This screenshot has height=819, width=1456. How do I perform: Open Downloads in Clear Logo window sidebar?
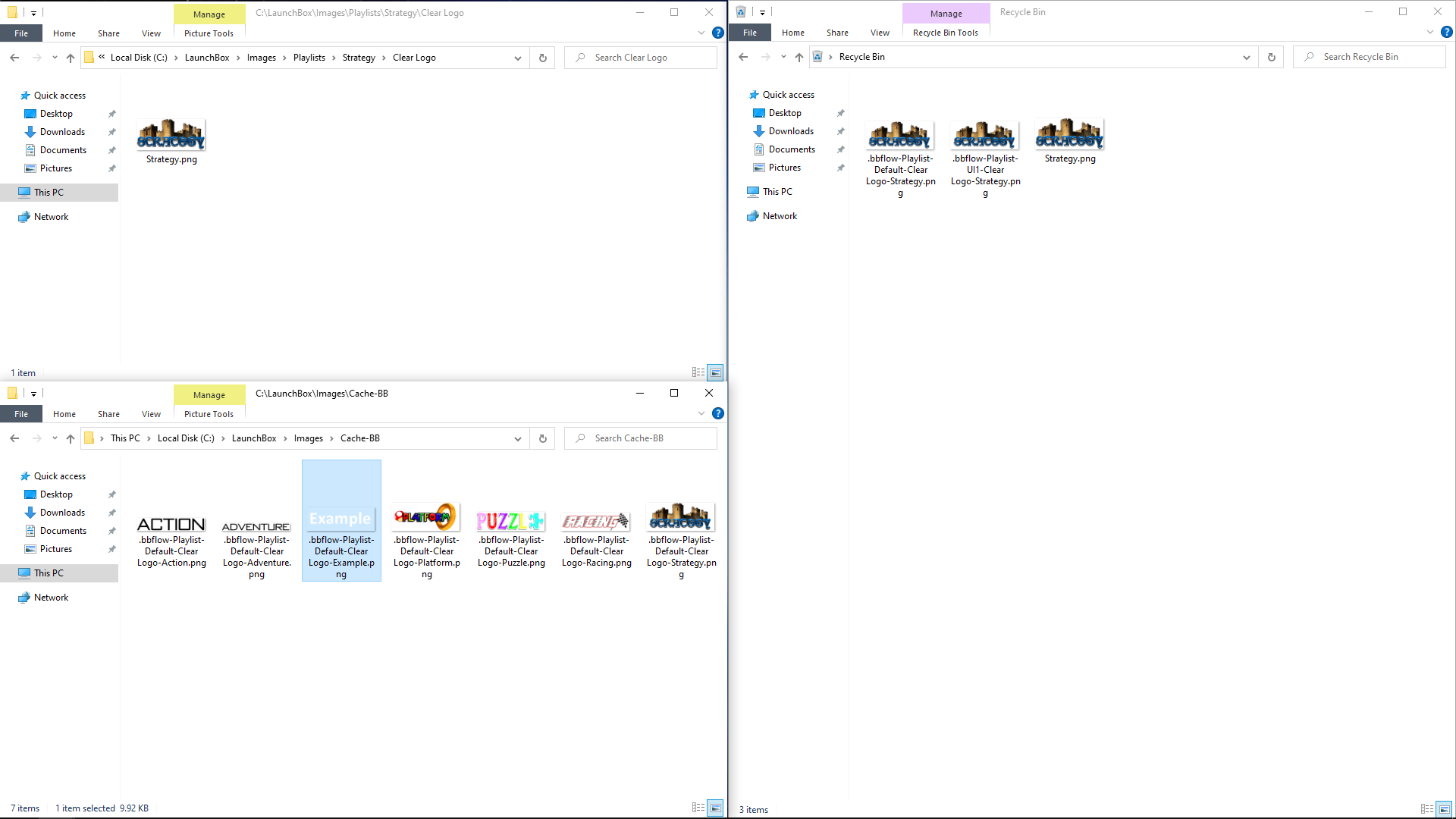62,132
